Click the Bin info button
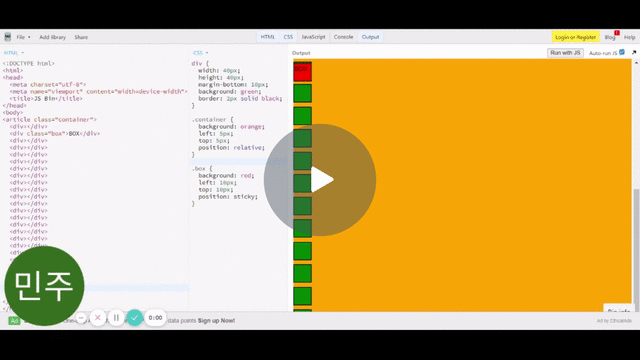The height and width of the screenshot is (360, 640). pyautogui.click(x=618, y=309)
